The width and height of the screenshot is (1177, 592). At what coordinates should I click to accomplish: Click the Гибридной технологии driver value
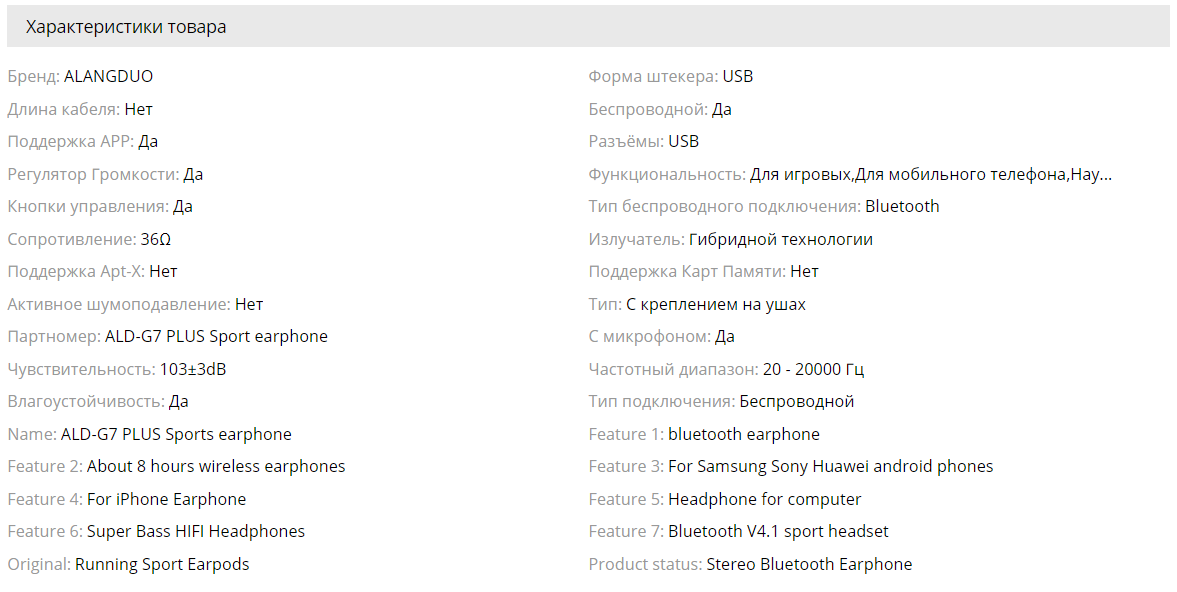pyautogui.click(x=781, y=239)
